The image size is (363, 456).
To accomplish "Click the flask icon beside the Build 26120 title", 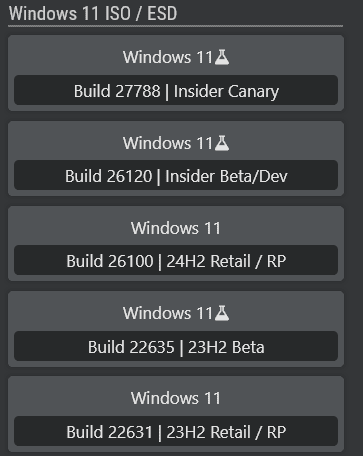I will point(222,143).
